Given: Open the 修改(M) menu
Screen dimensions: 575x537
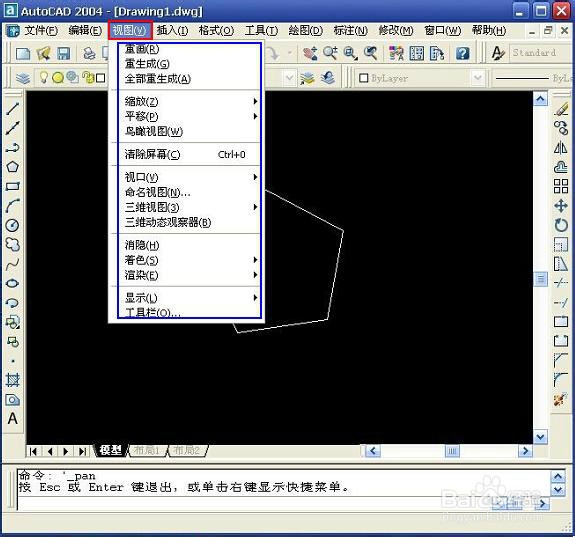Looking at the screenshot, I should tap(396, 30).
